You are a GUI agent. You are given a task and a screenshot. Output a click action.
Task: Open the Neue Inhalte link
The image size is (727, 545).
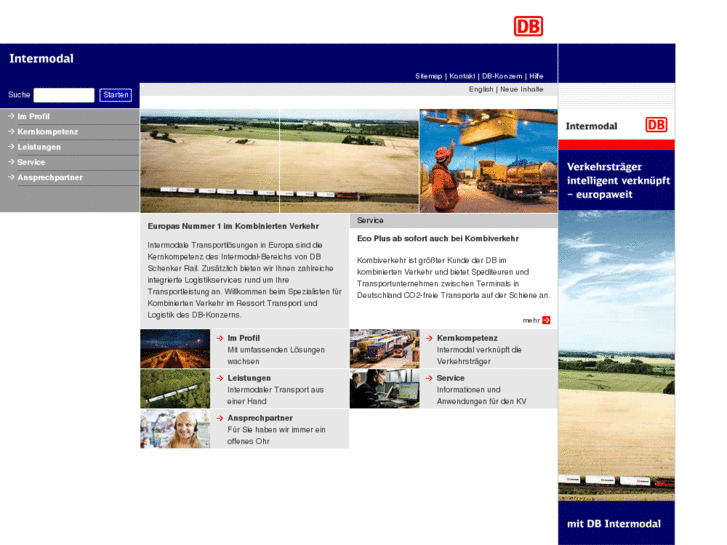[522, 89]
